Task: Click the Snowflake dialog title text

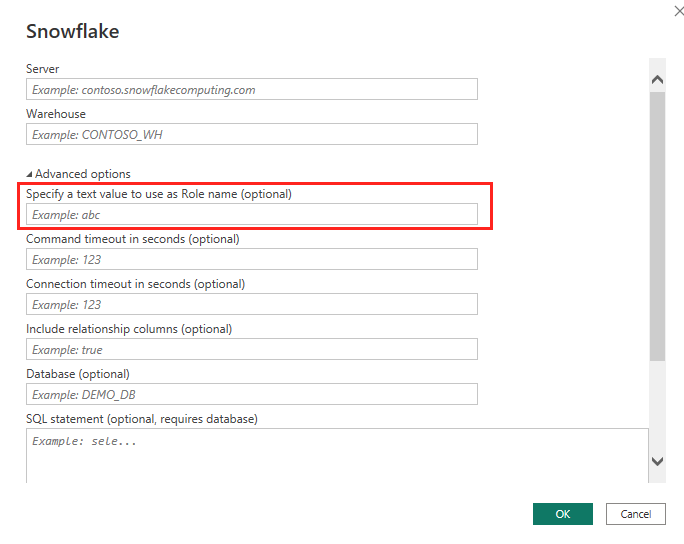Action: pyautogui.click(x=73, y=32)
